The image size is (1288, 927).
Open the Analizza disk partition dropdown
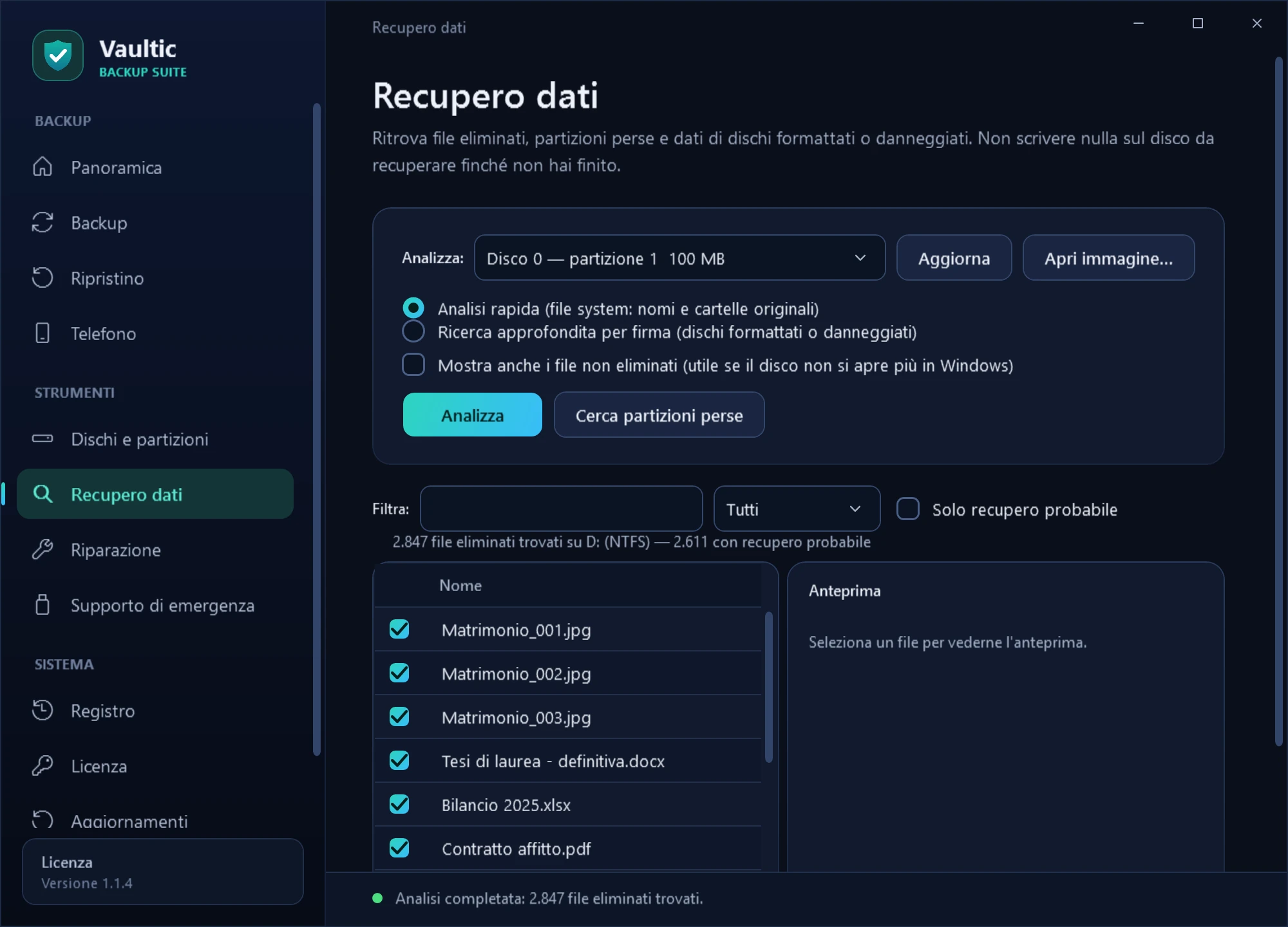tap(679, 257)
